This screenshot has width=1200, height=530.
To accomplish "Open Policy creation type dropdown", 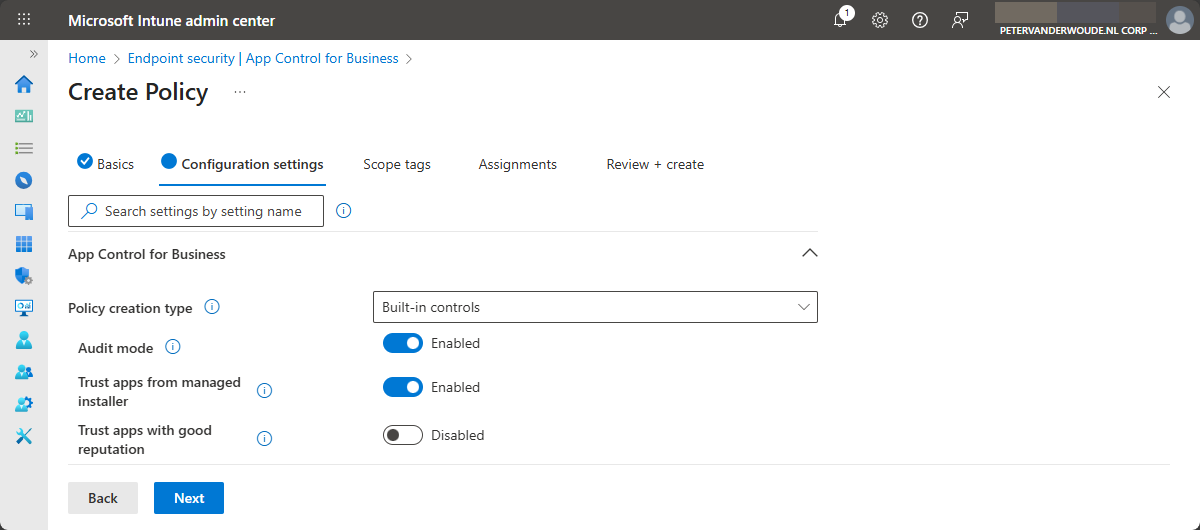I will click(x=594, y=307).
